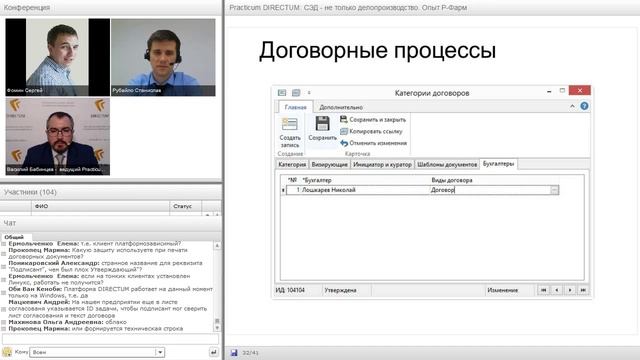Click the Договор value field

(490, 190)
